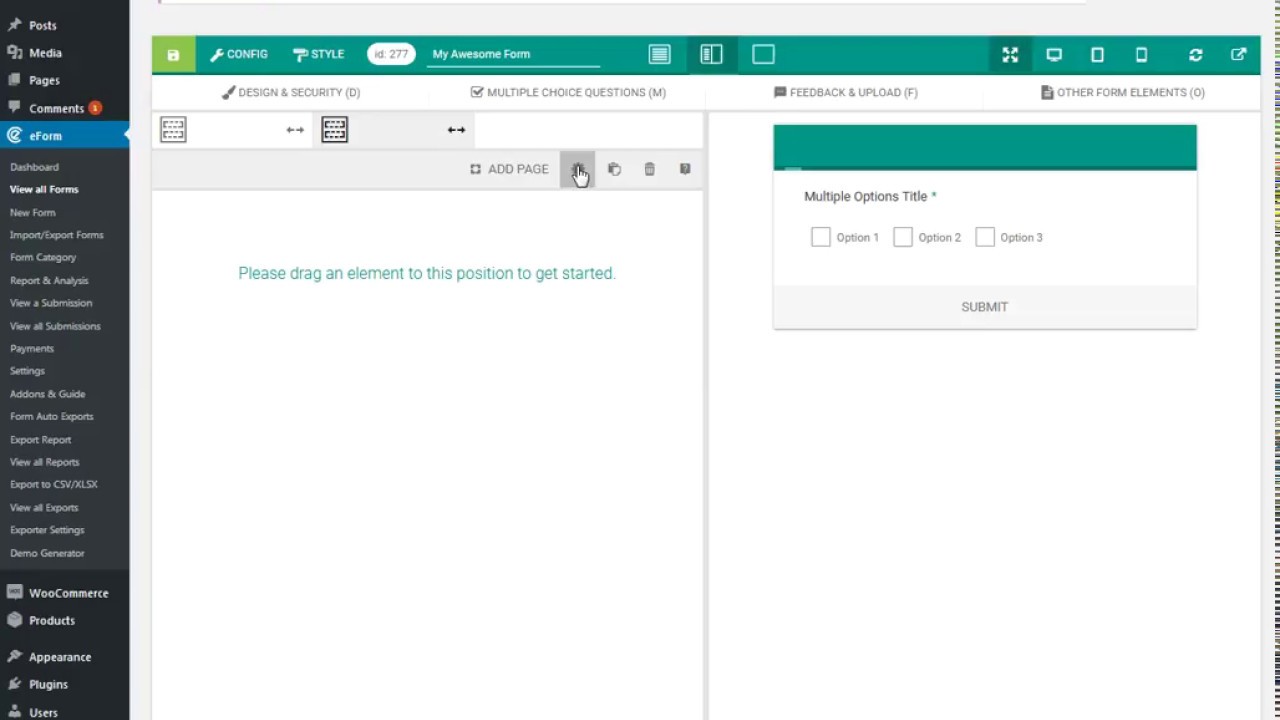Open Design & Security (D) elements tab
The image size is (1280, 720).
click(291, 92)
